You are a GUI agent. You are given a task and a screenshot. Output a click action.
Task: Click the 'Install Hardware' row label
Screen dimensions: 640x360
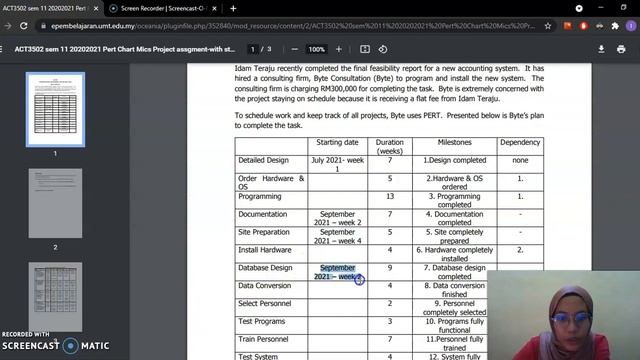coord(264,250)
